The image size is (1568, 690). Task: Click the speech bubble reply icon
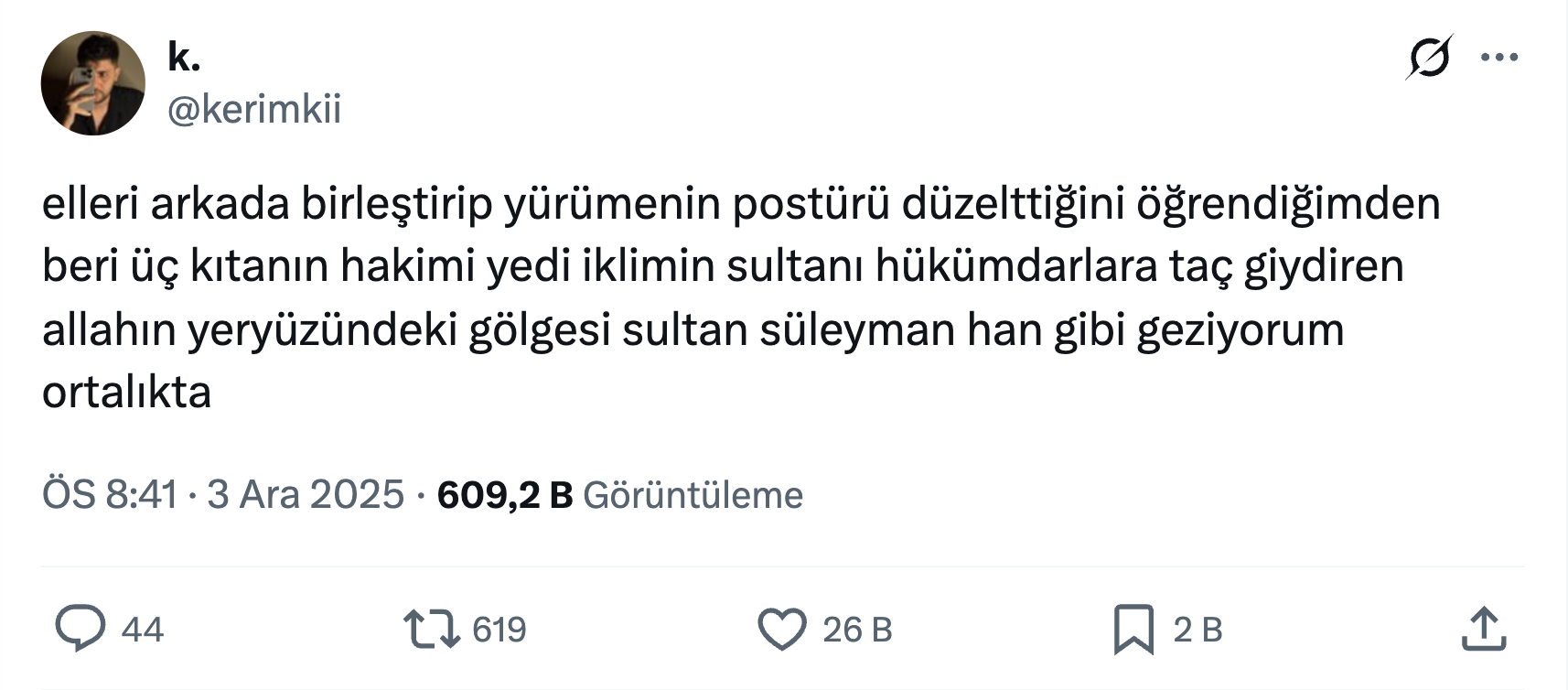(x=80, y=629)
